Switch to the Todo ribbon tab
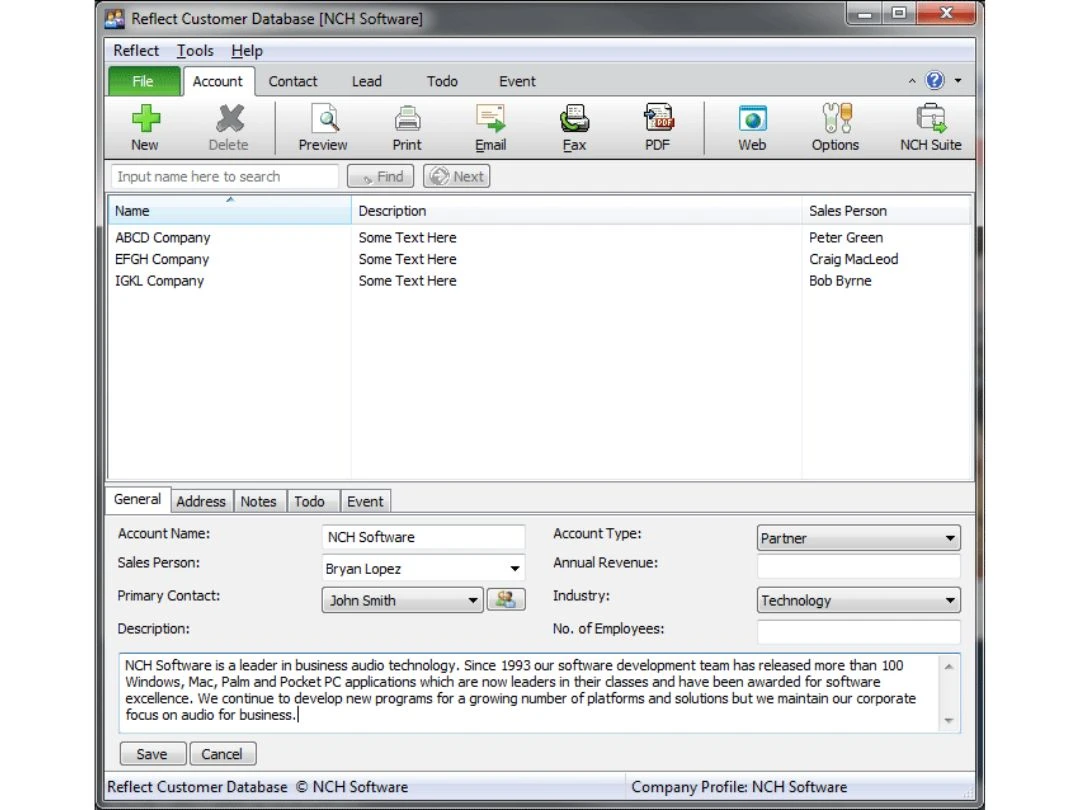Image resolution: width=1080 pixels, height=810 pixels. (x=442, y=81)
